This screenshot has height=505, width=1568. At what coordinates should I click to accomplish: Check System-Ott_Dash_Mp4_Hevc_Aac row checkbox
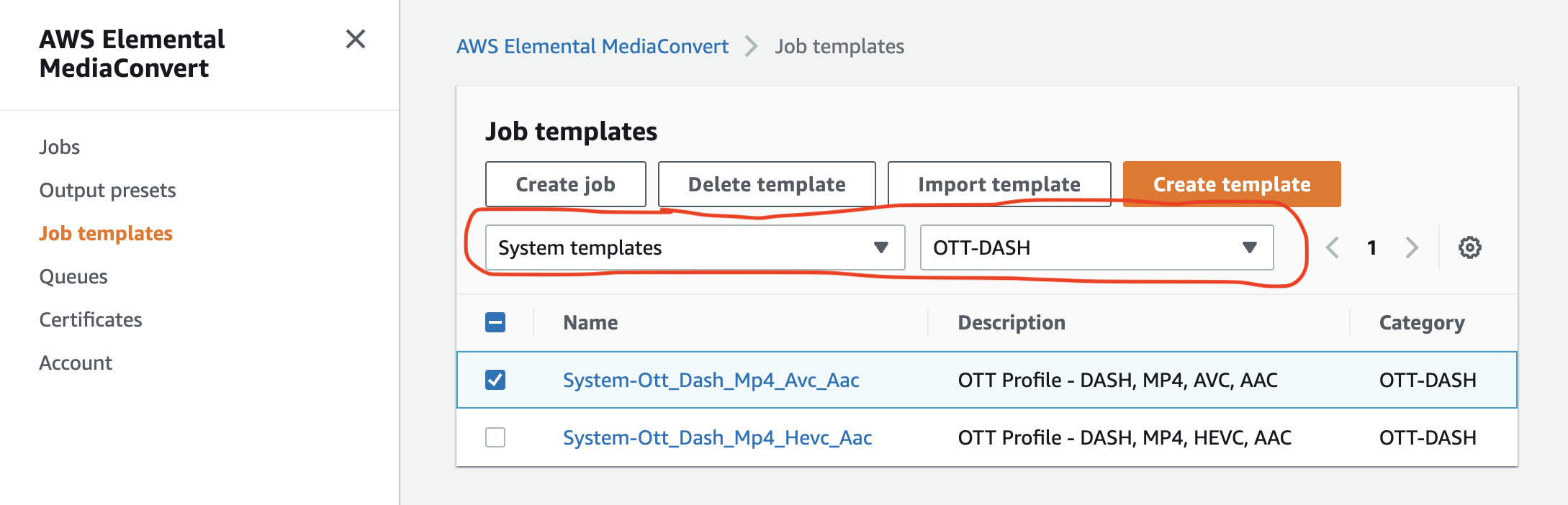495,437
